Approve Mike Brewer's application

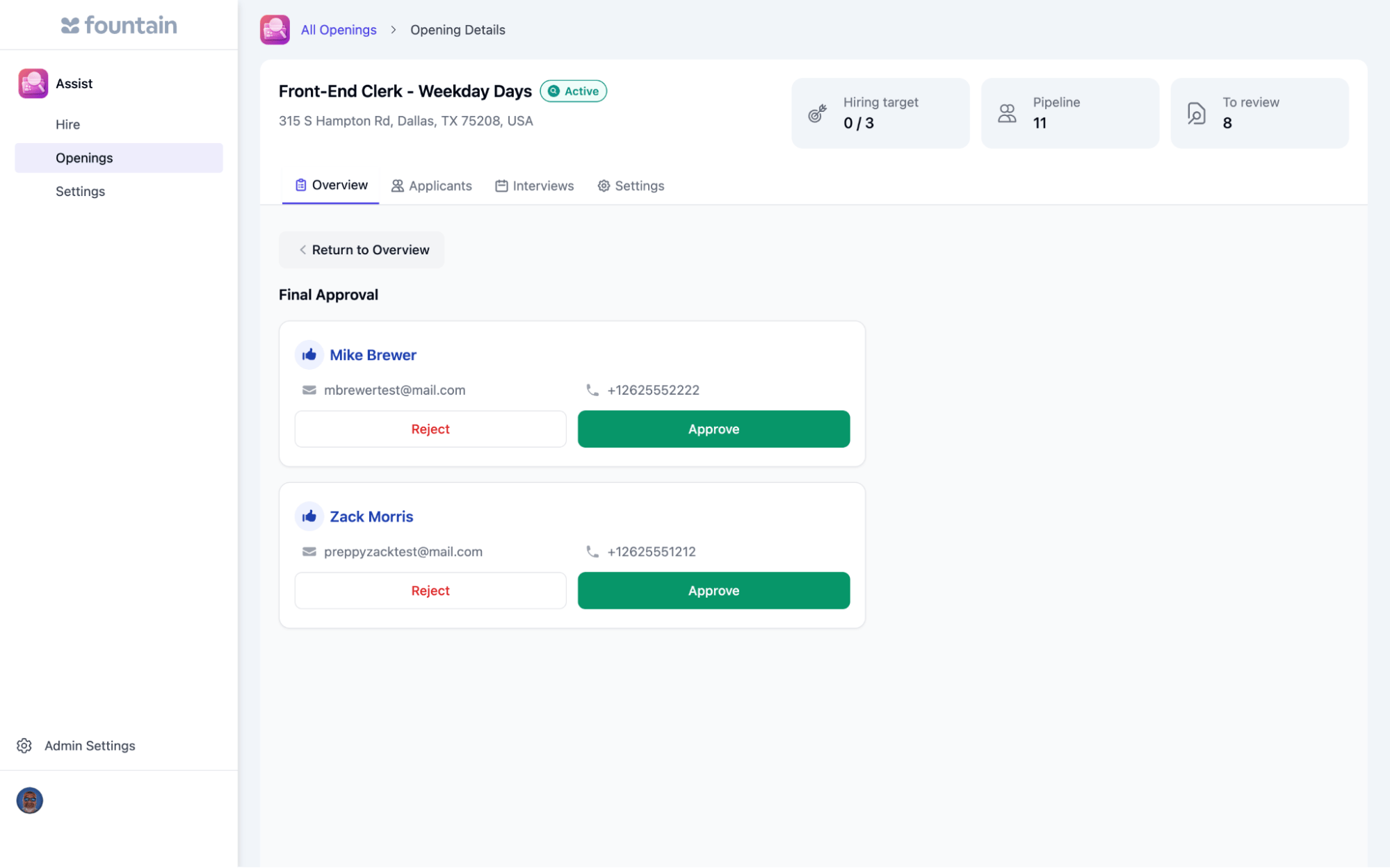point(713,429)
